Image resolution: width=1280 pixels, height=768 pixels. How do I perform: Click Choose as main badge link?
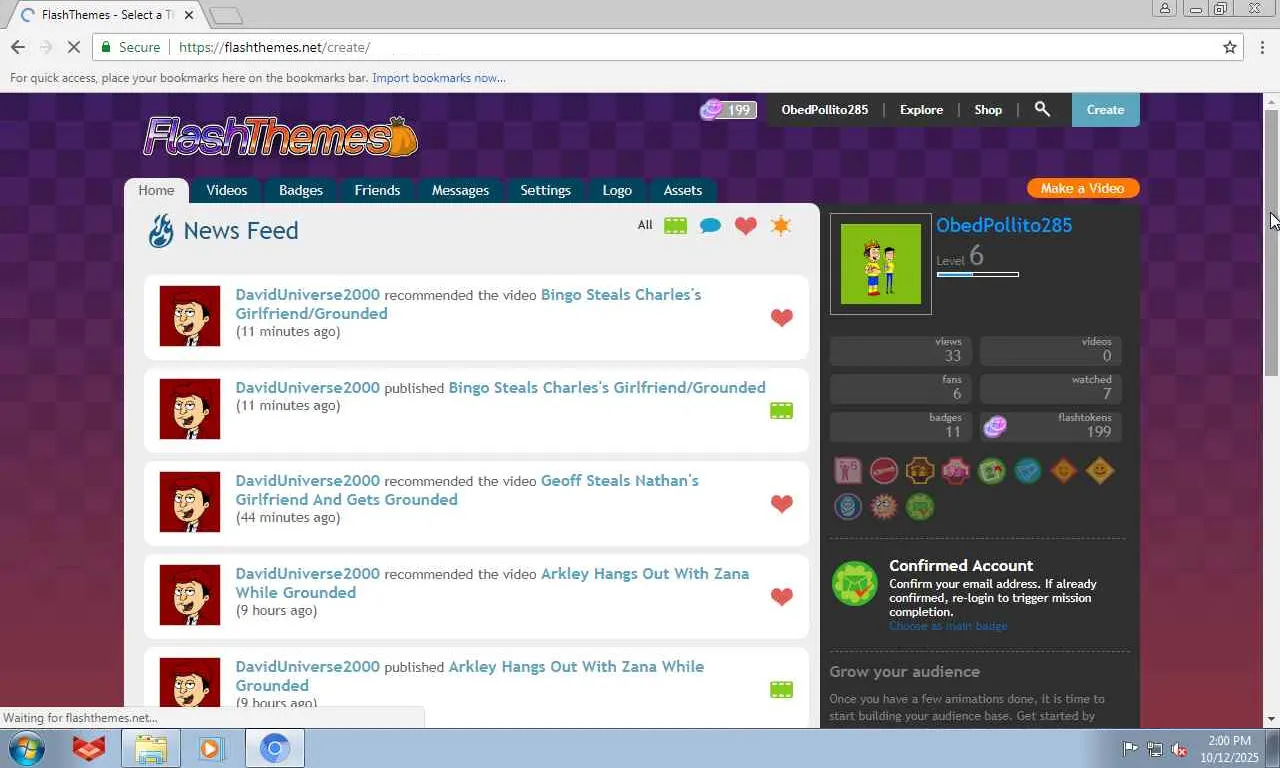[x=948, y=626]
